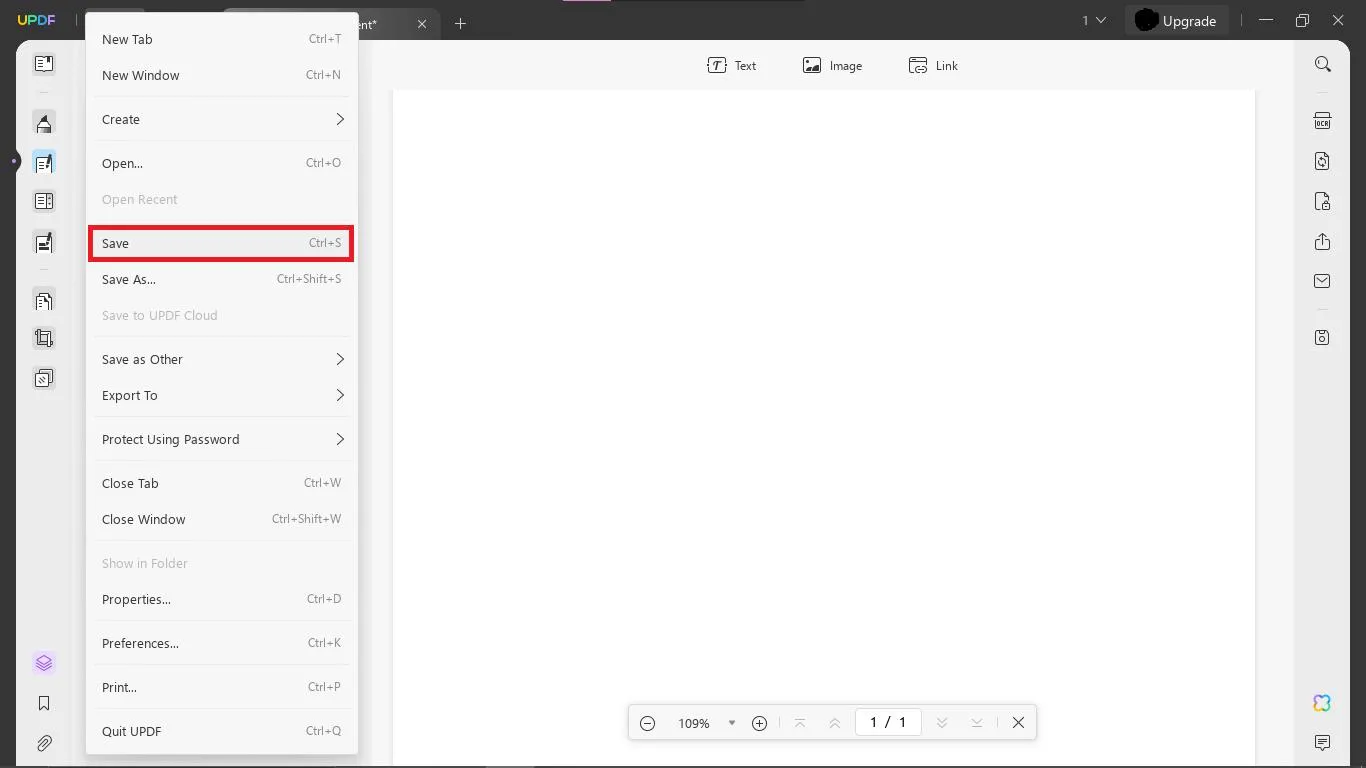Go to last page arrow
This screenshot has height=768, width=1366.
(976, 723)
